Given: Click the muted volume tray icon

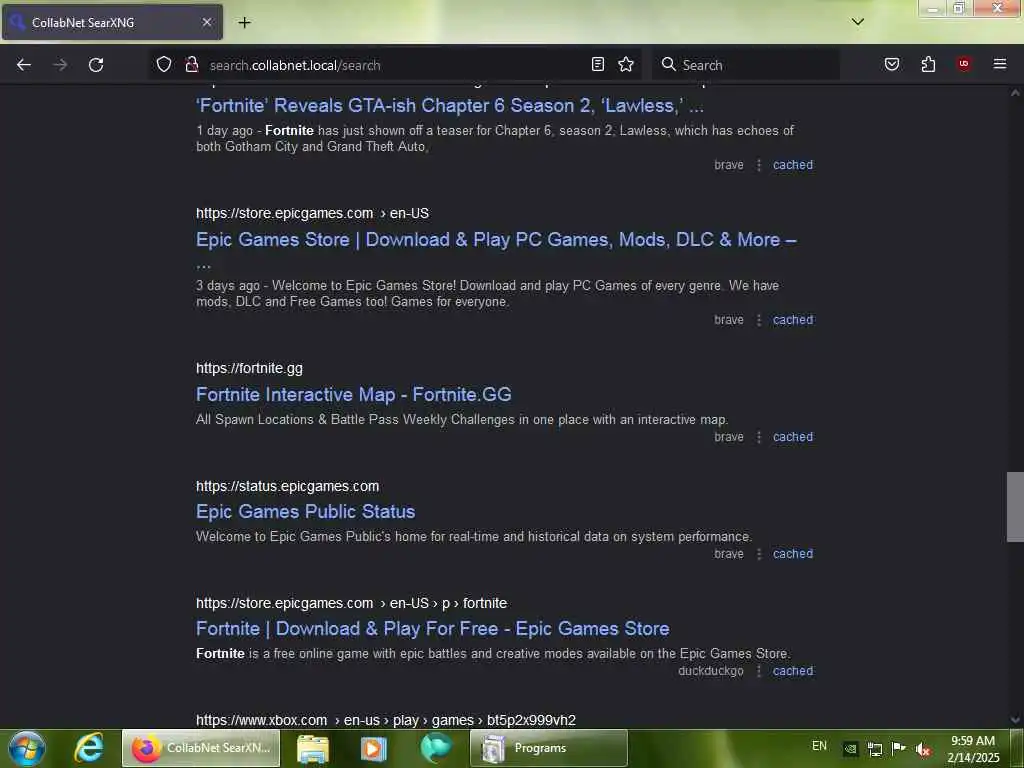Looking at the screenshot, I should pyautogui.click(x=923, y=749).
